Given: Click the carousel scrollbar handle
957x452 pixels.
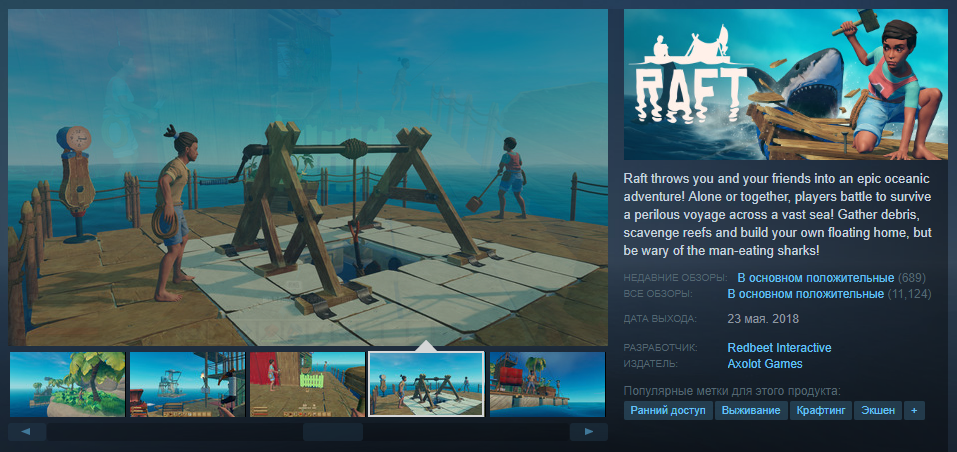Looking at the screenshot, I should coord(333,432).
